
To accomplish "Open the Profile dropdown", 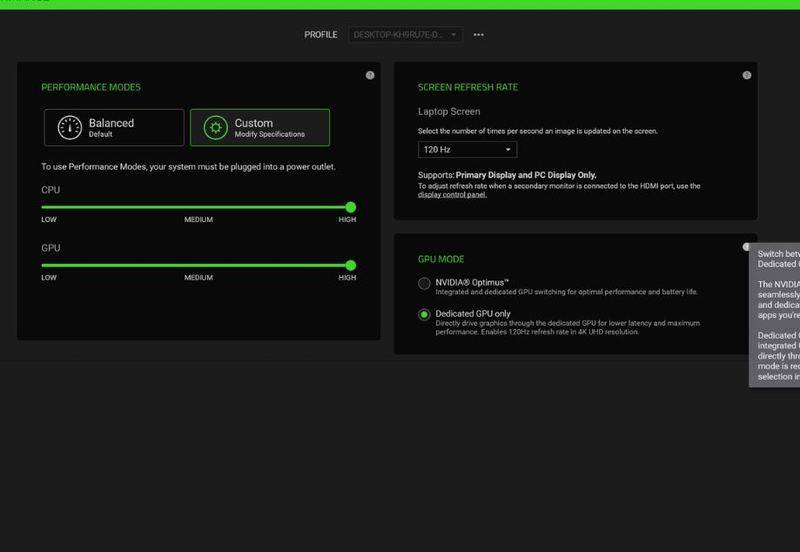I will [x=406, y=35].
